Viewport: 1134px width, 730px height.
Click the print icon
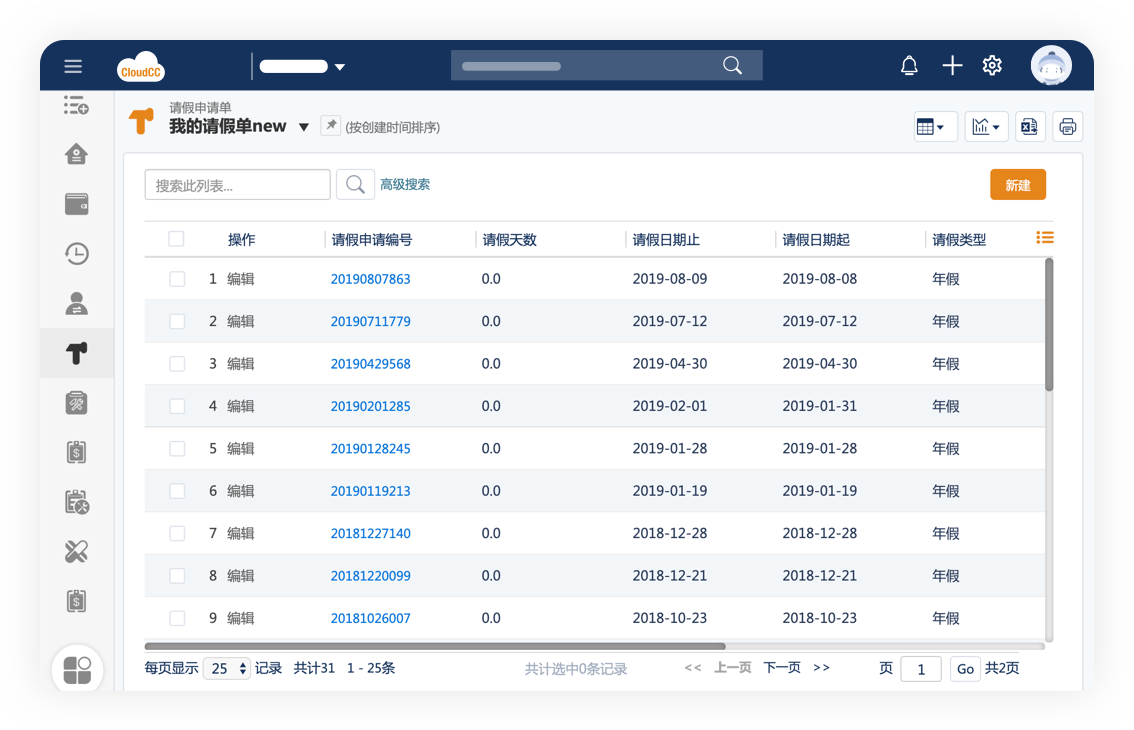(x=1067, y=126)
